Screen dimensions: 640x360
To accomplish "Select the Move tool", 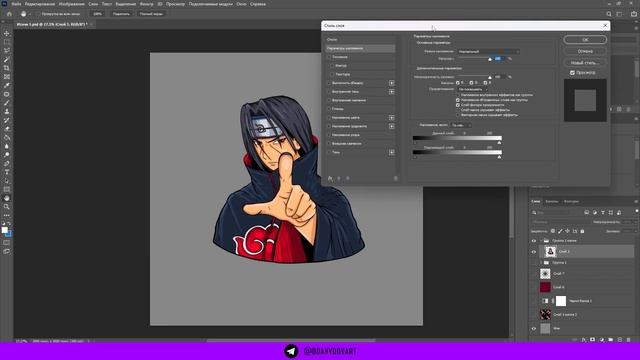I will pos(7,33).
